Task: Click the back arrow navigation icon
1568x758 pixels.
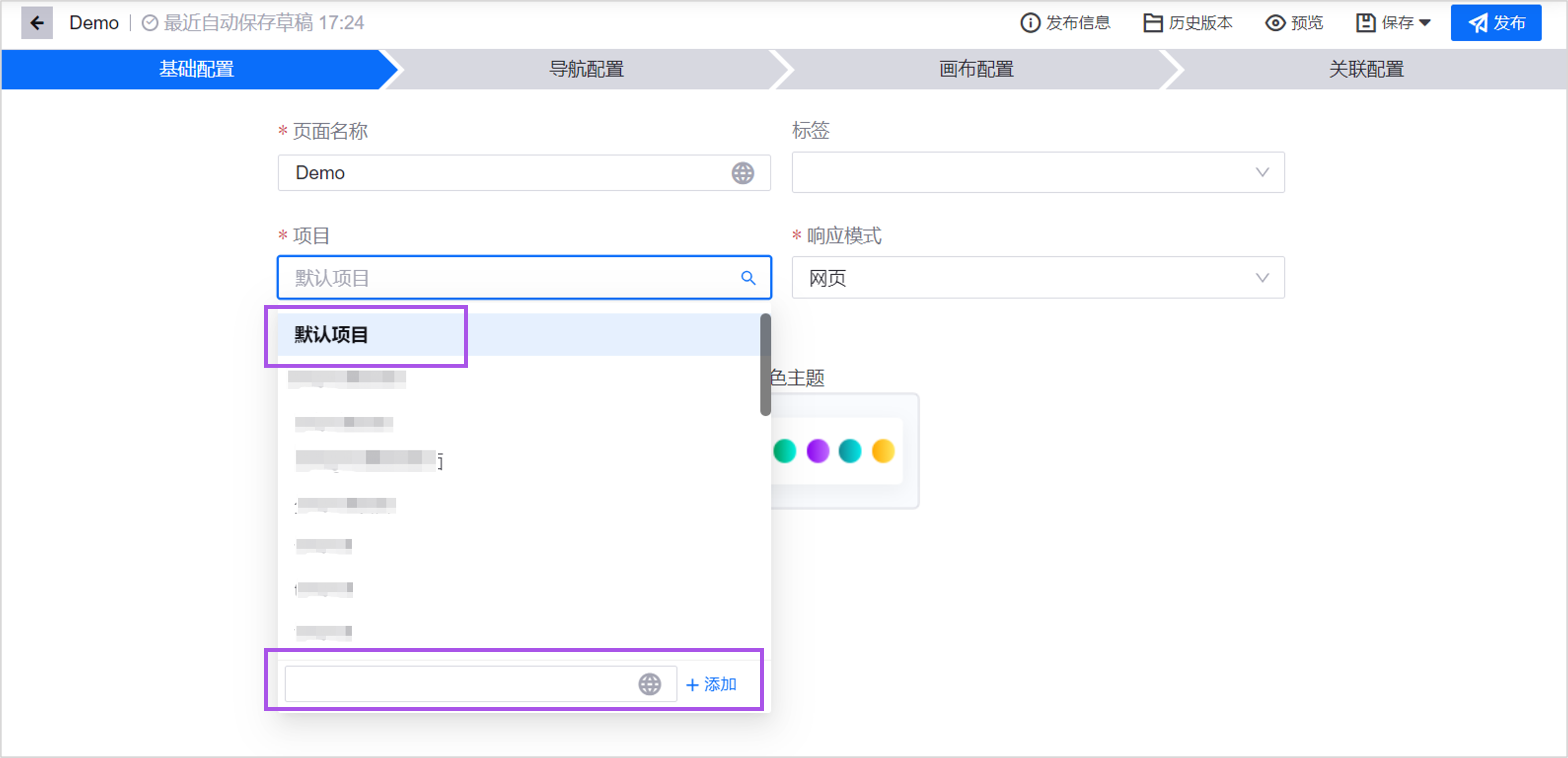Action: coord(36,22)
